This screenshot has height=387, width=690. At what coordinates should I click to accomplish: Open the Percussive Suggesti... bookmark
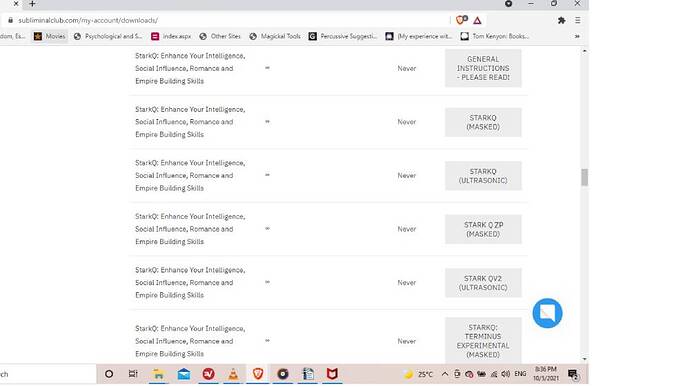pos(343,36)
